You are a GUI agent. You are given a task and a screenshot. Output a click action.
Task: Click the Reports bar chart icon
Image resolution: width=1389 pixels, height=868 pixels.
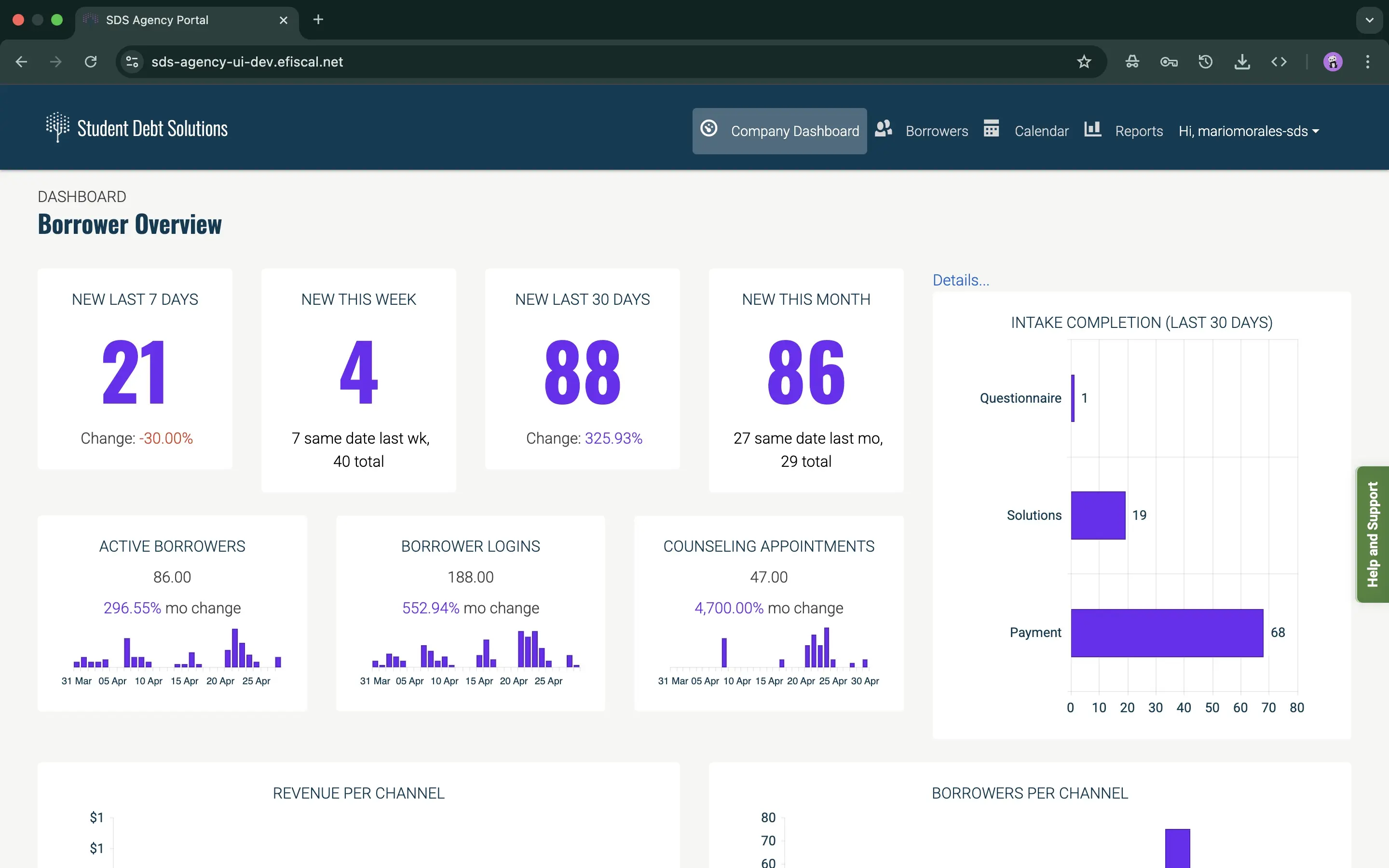(1092, 129)
